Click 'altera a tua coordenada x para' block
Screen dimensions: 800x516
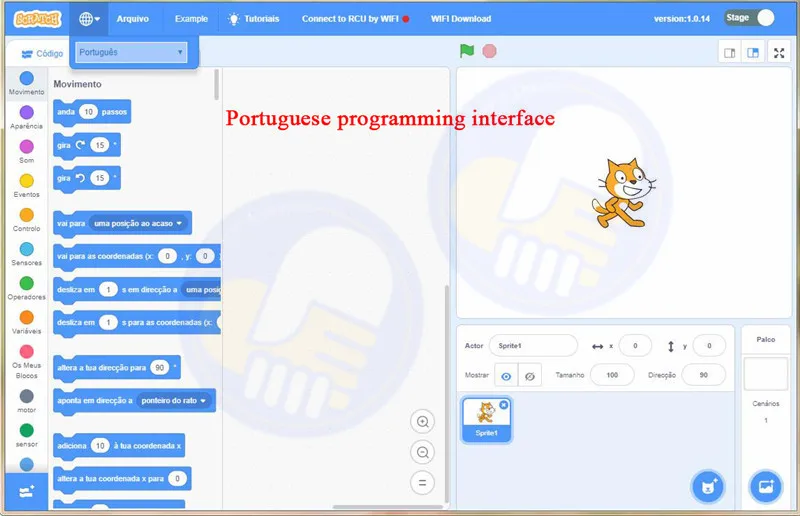point(122,479)
